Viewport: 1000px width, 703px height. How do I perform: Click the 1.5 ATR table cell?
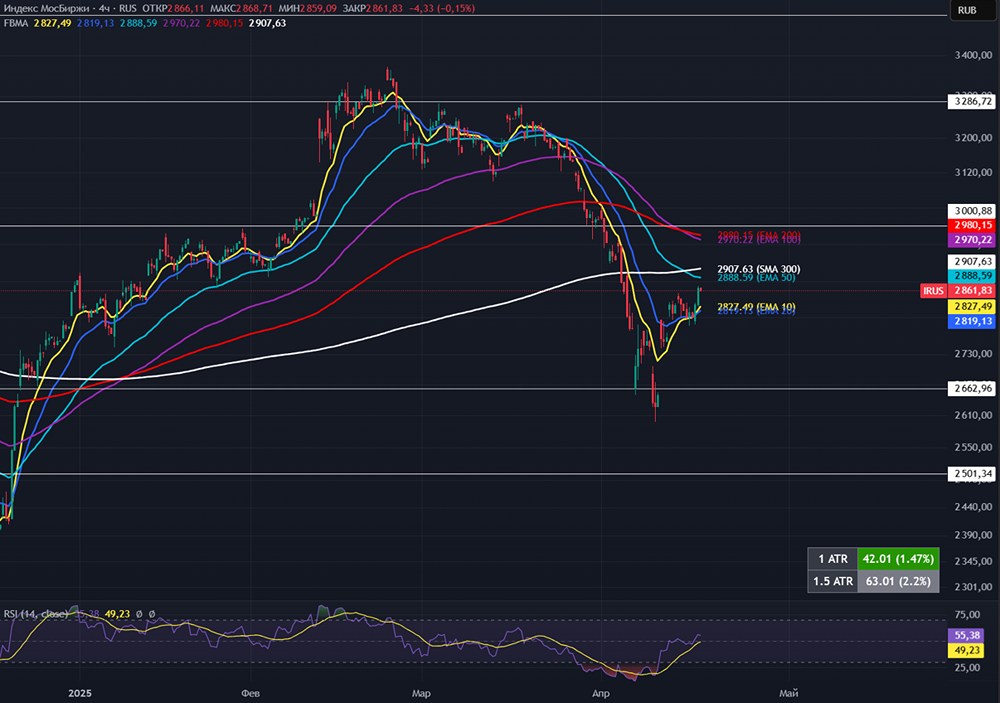point(833,581)
